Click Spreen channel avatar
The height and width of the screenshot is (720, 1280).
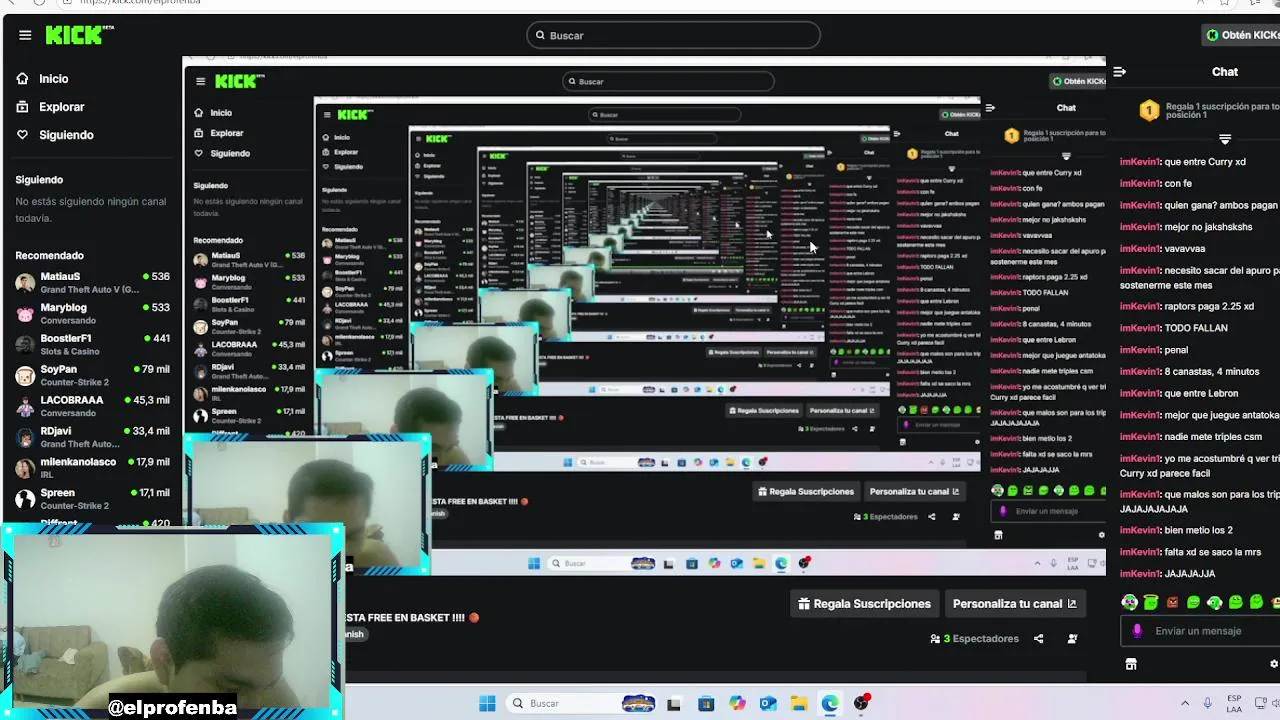pos(25,499)
